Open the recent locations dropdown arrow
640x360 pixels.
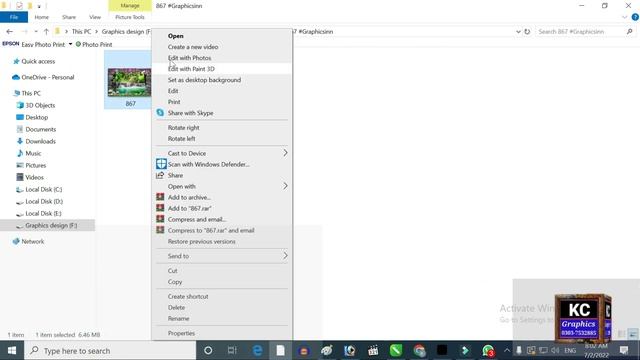click(x=36, y=31)
